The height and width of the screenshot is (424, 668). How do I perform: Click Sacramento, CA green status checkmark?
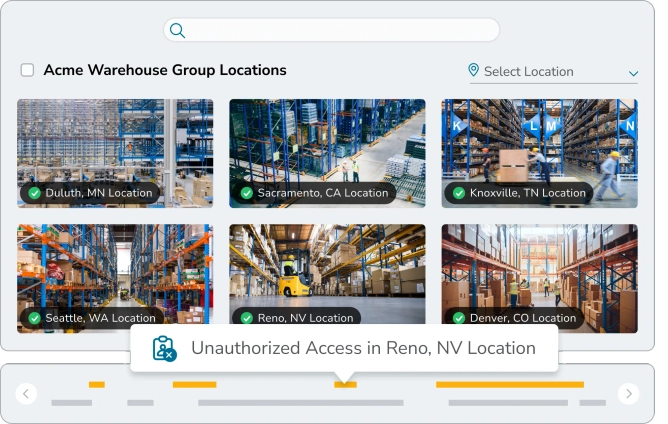point(246,193)
